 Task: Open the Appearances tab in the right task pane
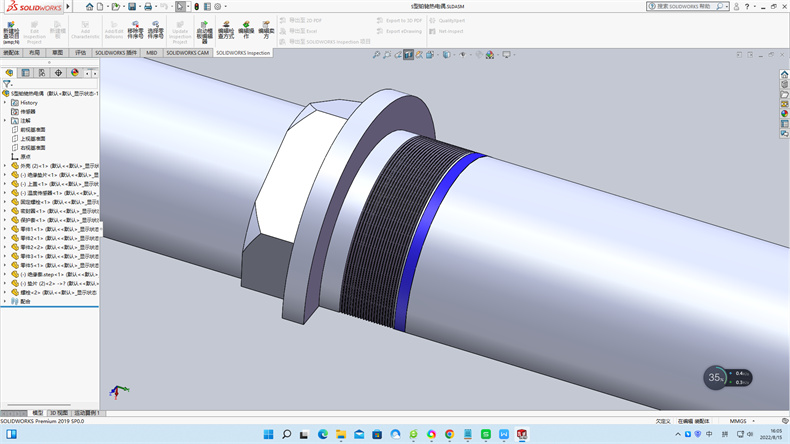pyautogui.click(x=784, y=113)
